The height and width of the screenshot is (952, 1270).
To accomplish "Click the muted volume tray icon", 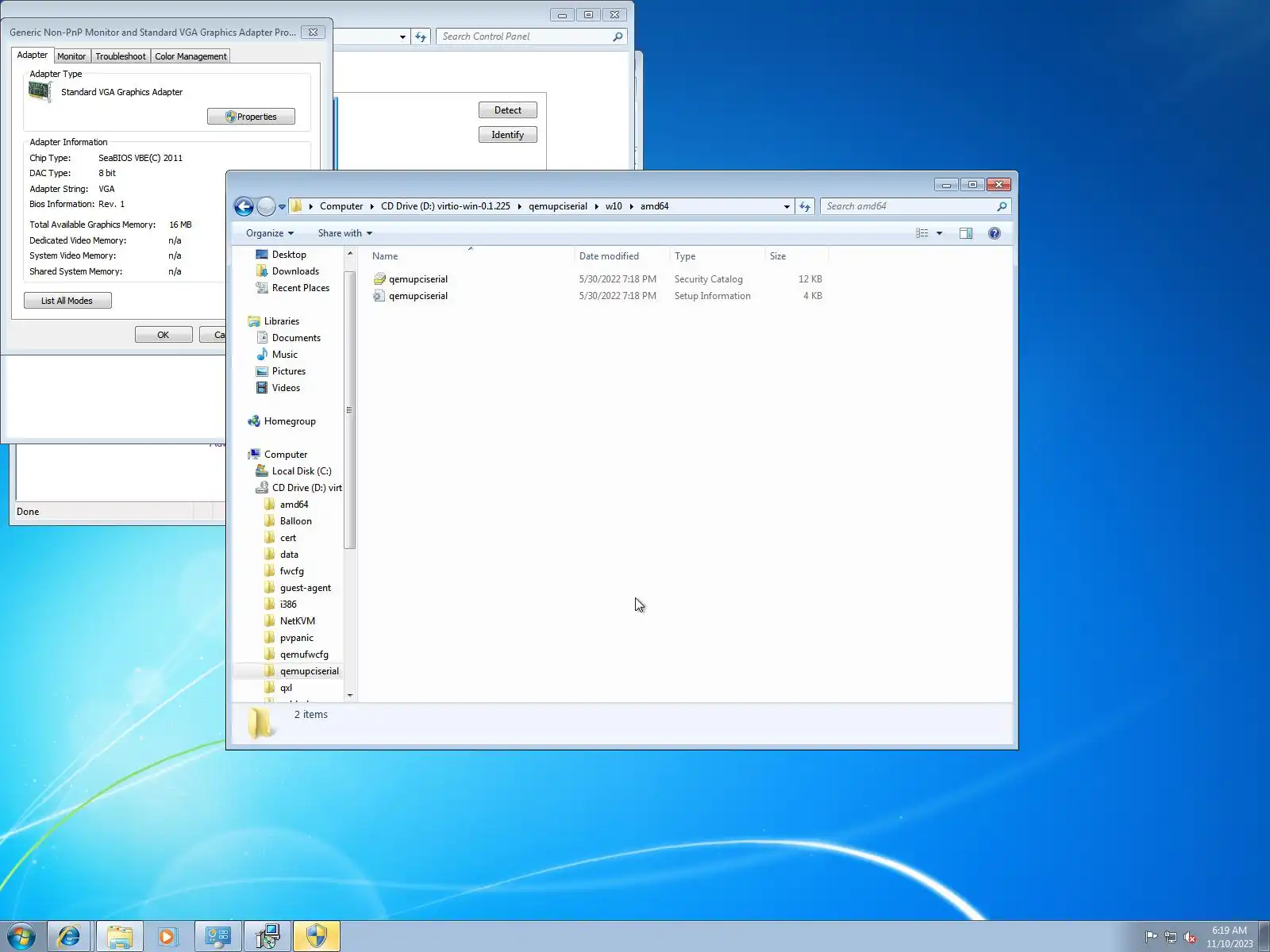I will (x=1190, y=937).
